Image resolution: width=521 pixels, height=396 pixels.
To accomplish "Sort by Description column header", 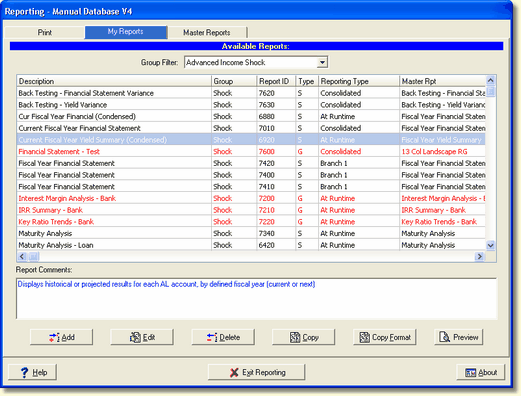I will click(114, 81).
